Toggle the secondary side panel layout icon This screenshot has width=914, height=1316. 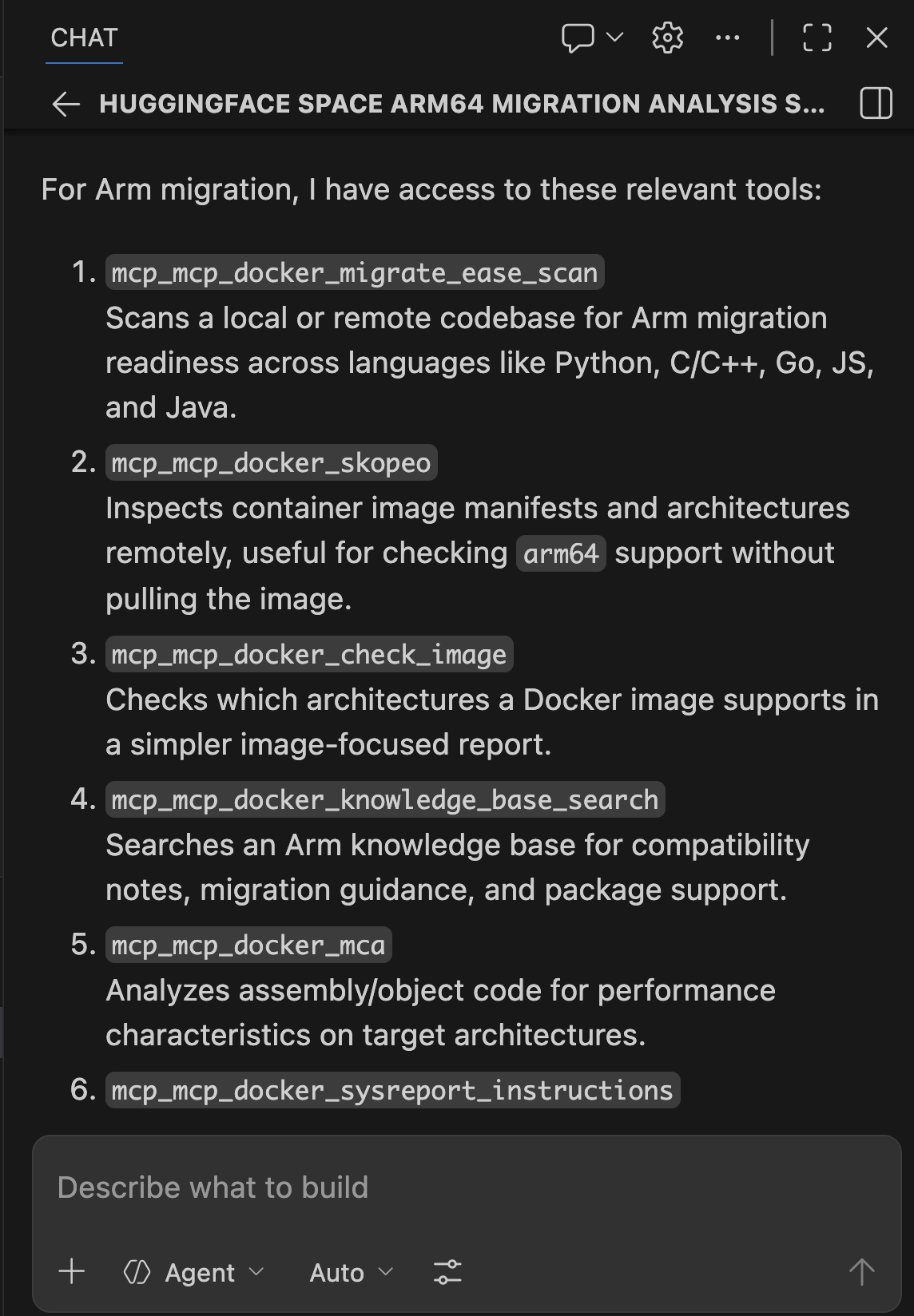pos(876,104)
